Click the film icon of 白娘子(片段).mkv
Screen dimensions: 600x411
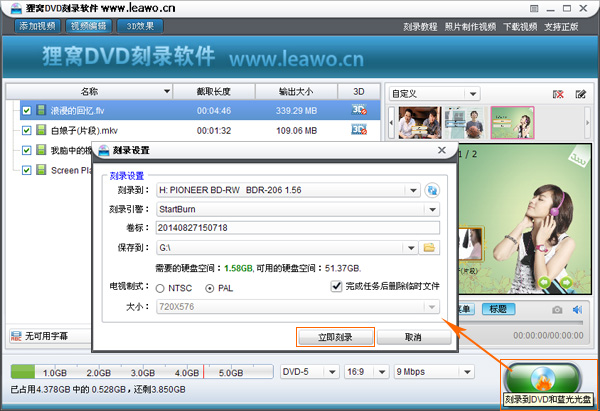coord(41,130)
